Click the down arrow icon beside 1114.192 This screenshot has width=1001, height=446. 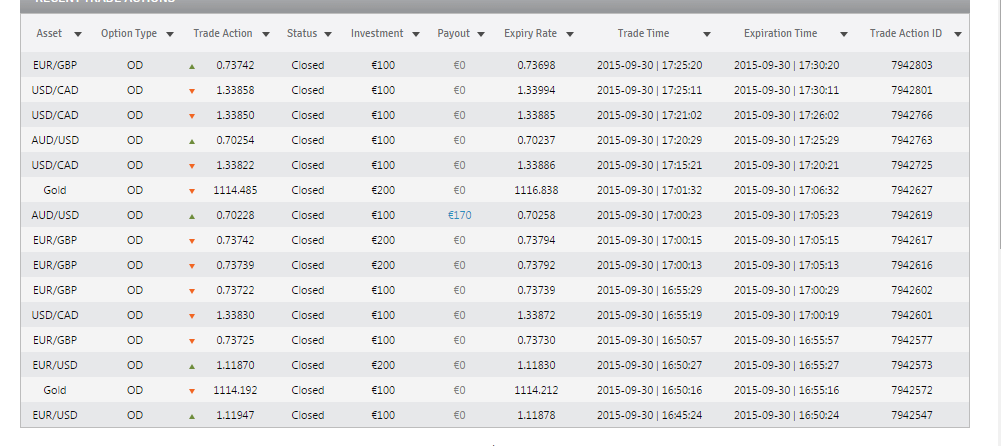tap(191, 391)
